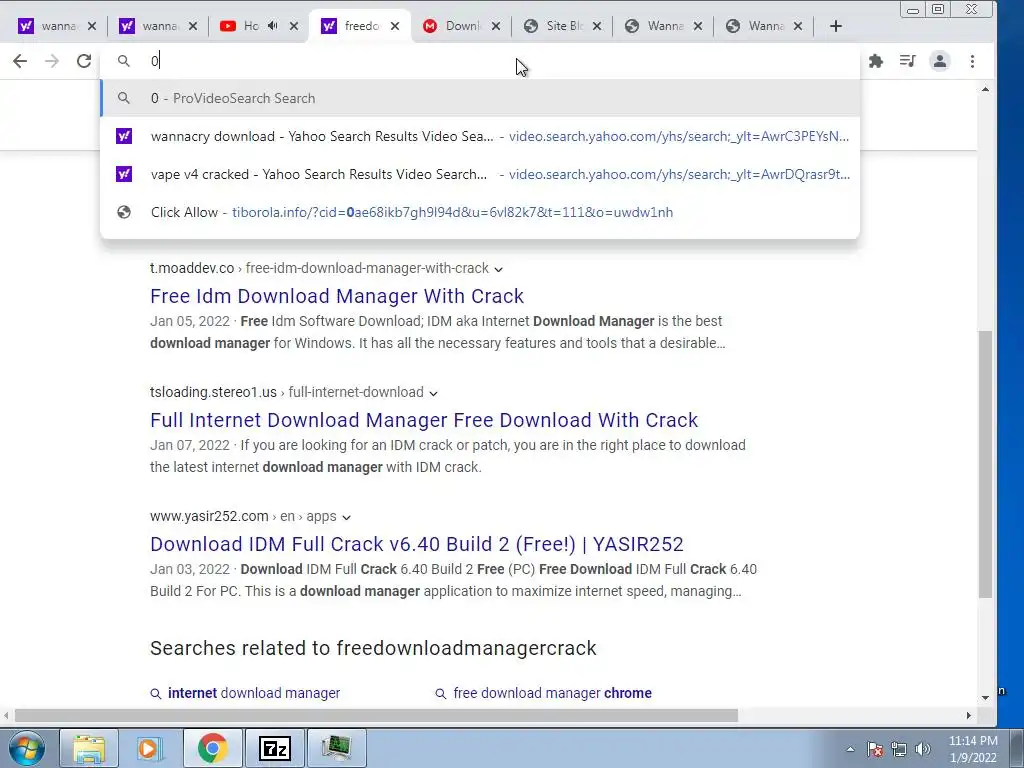Image resolution: width=1024 pixels, height=768 pixels.
Task: Open the profile avatar icon
Action: (940, 61)
